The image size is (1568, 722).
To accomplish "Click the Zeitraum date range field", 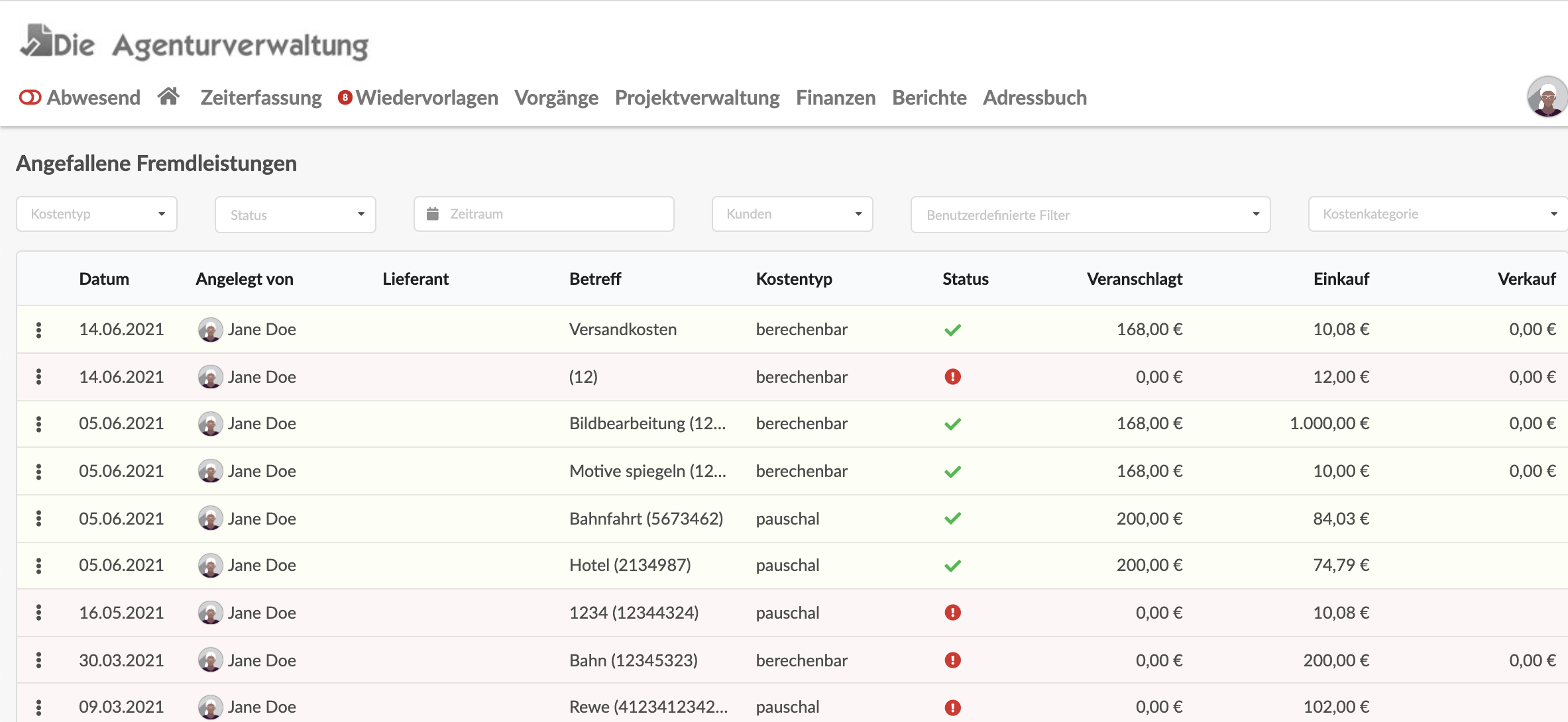I will [x=543, y=214].
